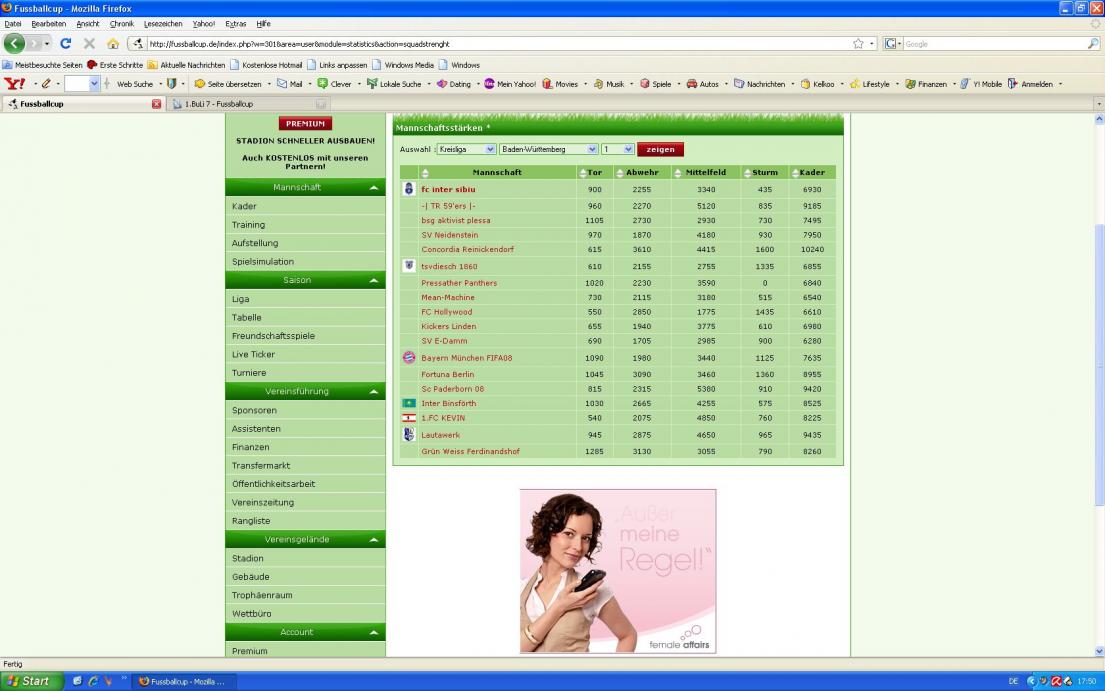Collapse the Vereinsführung sidebar section
Screen dimensions: 1105x691
[x=373, y=392]
